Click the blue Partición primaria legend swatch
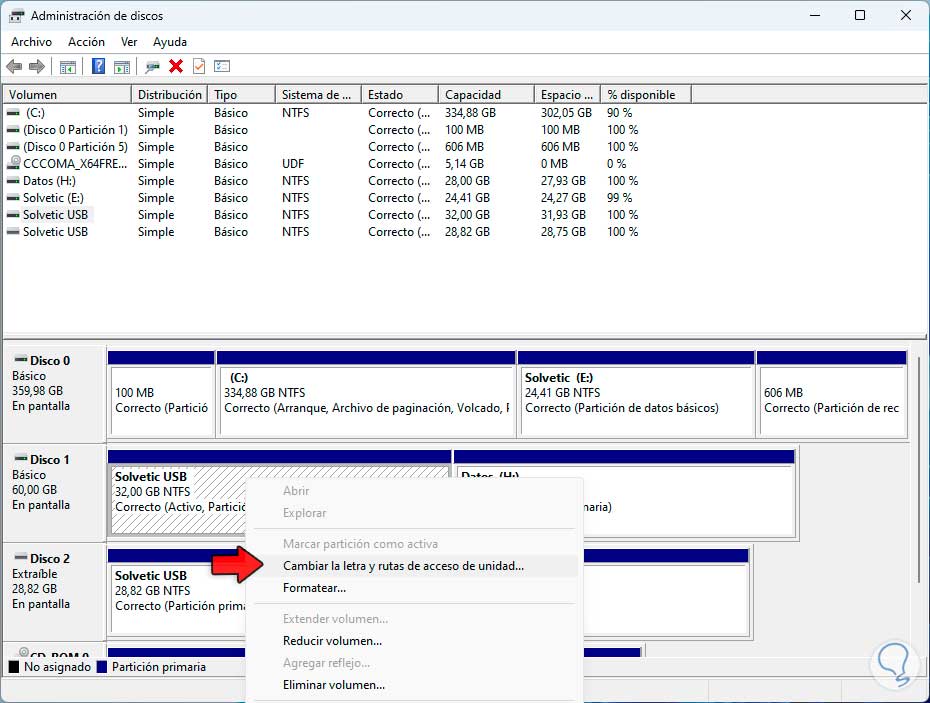The height and width of the screenshot is (703, 930). pyautogui.click(x=102, y=667)
